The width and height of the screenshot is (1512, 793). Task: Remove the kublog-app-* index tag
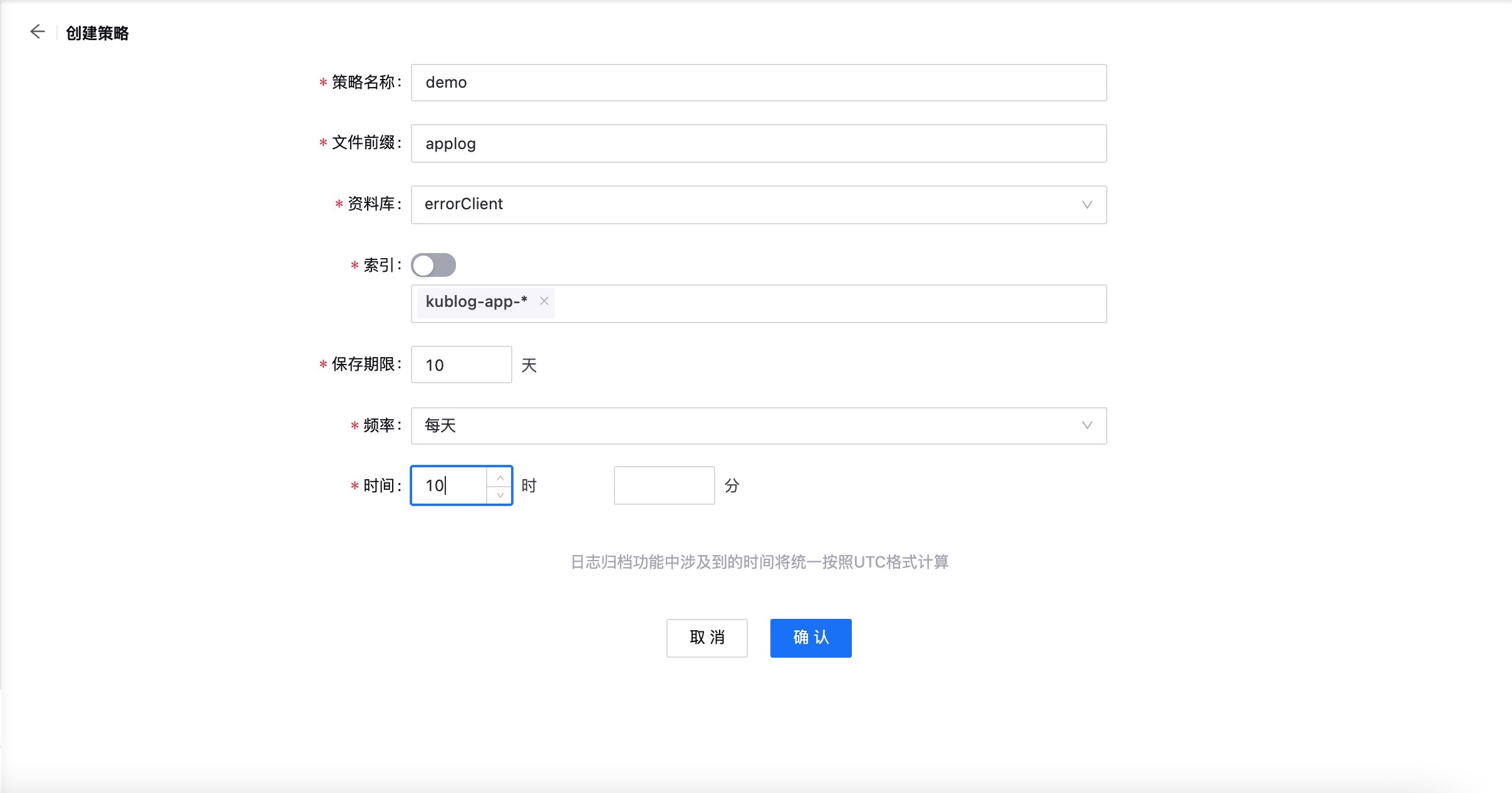544,301
